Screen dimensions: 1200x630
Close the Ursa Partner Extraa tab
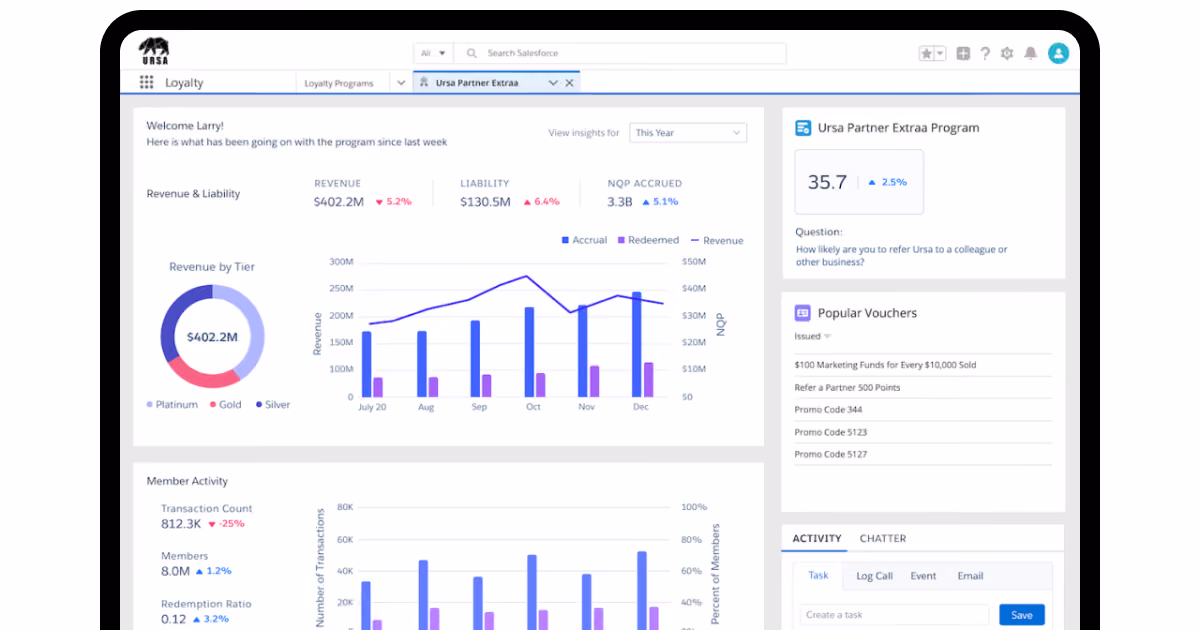(570, 83)
